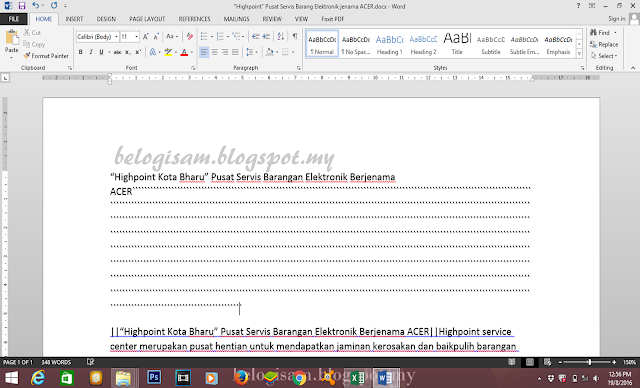Switch to the DESIGN tab
The width and height of the screenshot is (640, 388).
click(106, 19)
